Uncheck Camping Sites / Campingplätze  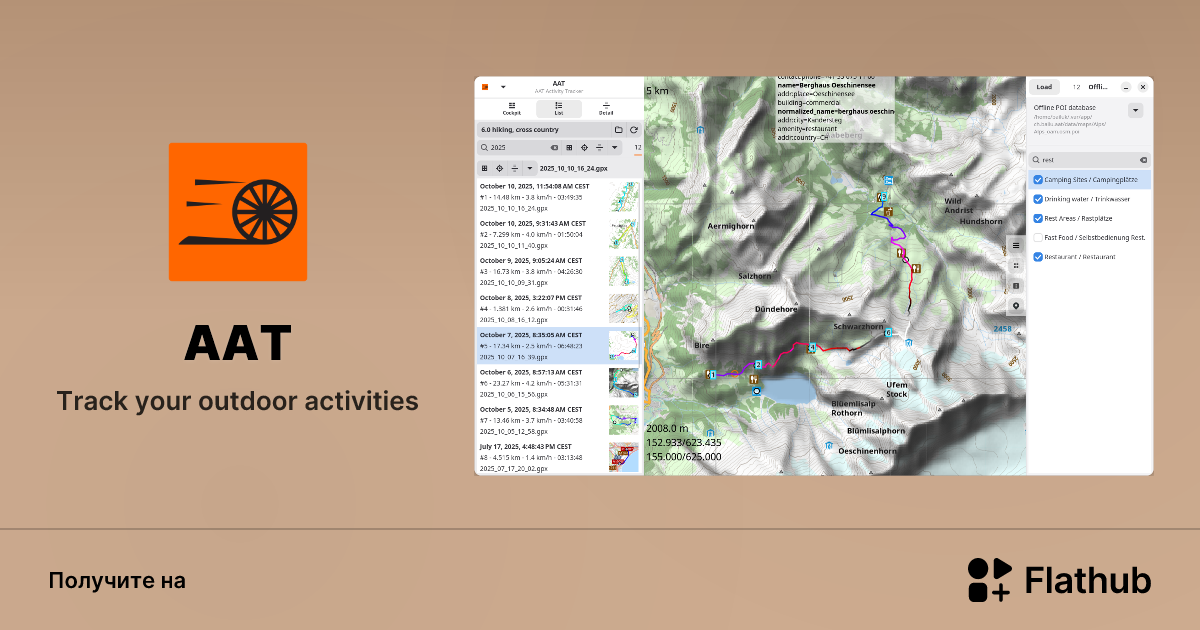click(x=1038, y=180)
